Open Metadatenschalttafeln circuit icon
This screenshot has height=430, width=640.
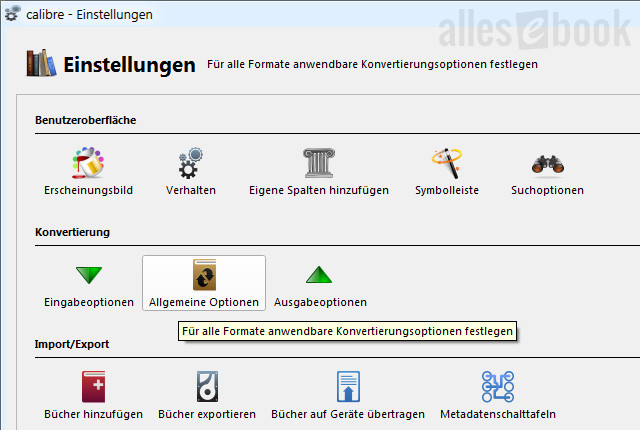[498, 387]
